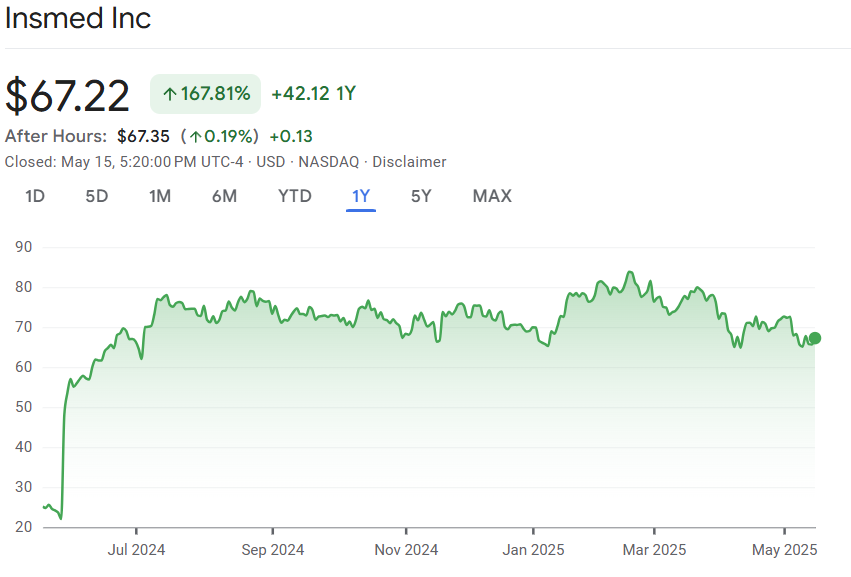
Task: Click the Sep 2024 axis label
Action: click(x=272, y=550)
